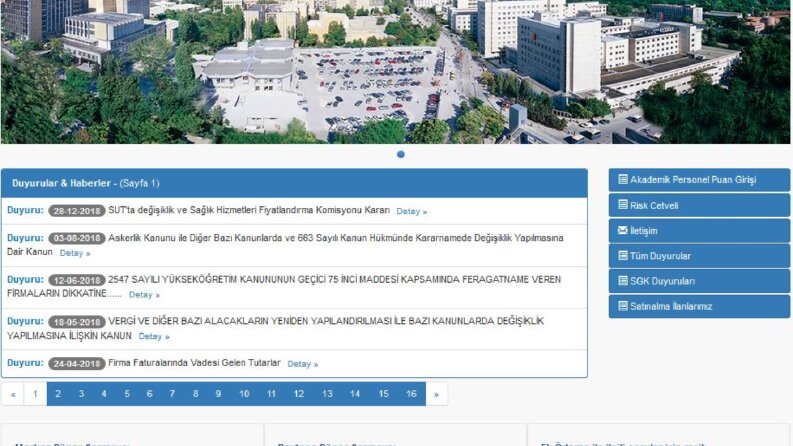Open Detay for Askerlik Kanunu announcement
The height and width of the screenshot is (446, 793).
(x=75, y=253)
